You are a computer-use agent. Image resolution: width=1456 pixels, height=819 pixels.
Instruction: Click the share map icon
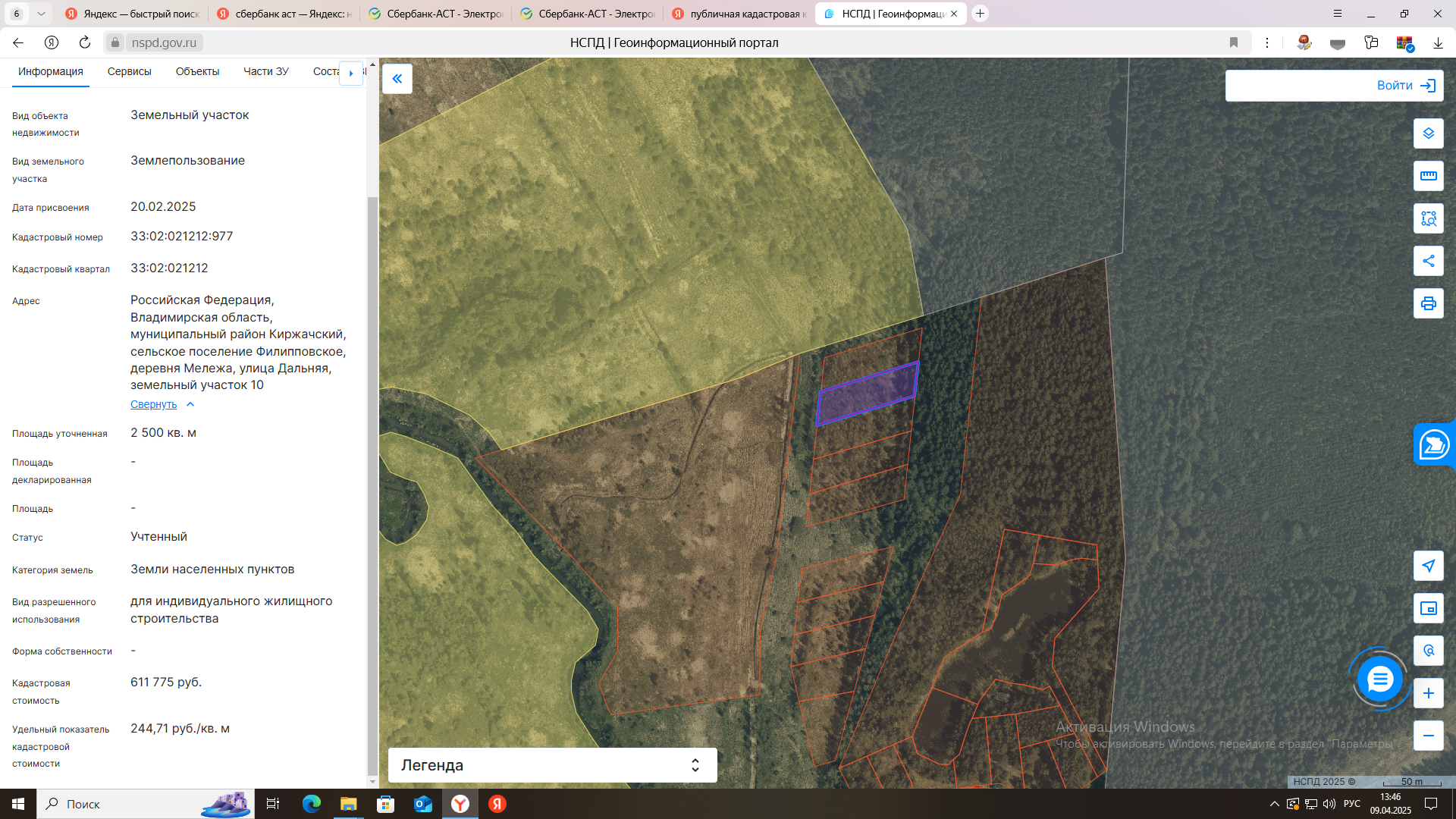click(x=1428, y=261)
